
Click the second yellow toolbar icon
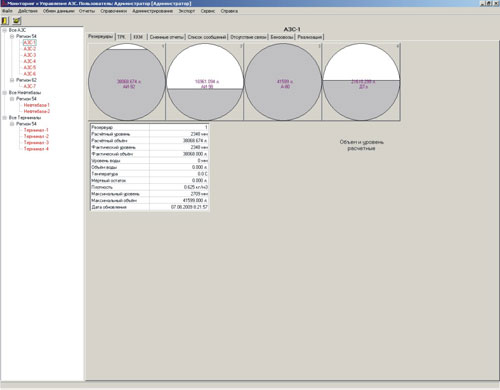coord(17,21)
